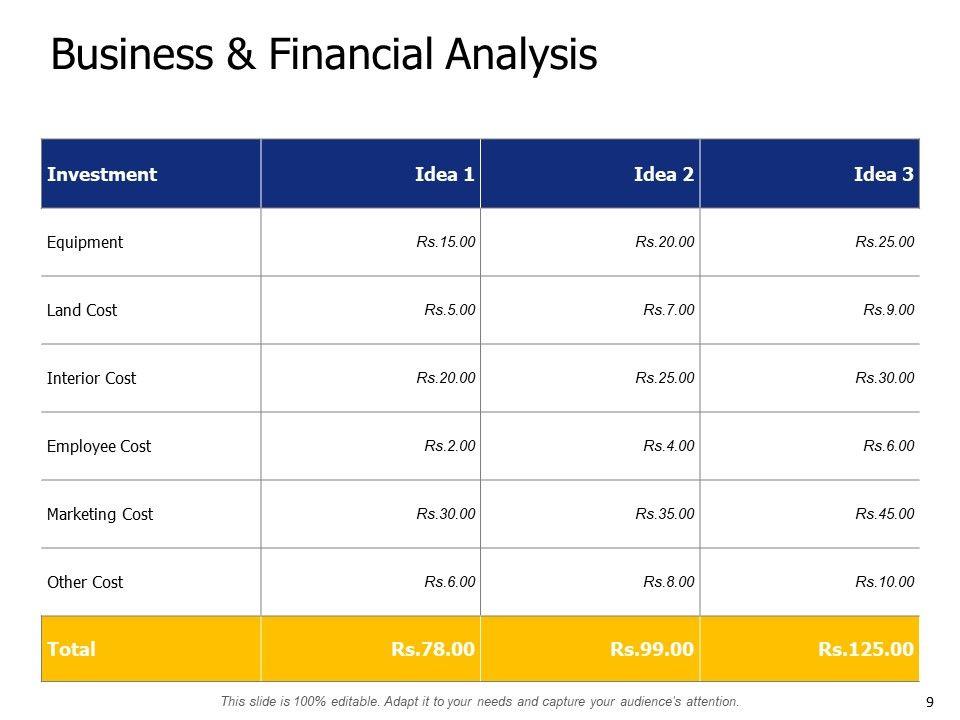Image resolution: width=960 pixels, height=720 pixels.
Task: Click the yellow Total row label
Action: 72,649
